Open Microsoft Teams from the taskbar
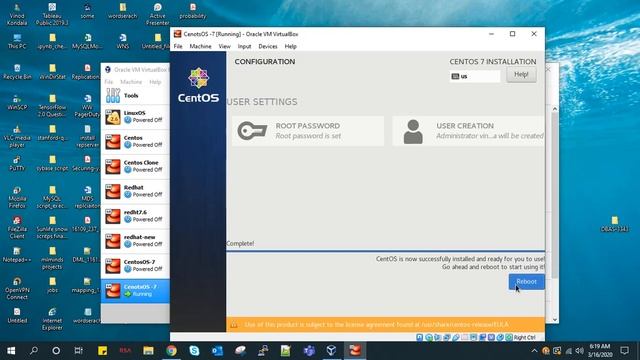640x360 pixels. [x=309, y=351]
